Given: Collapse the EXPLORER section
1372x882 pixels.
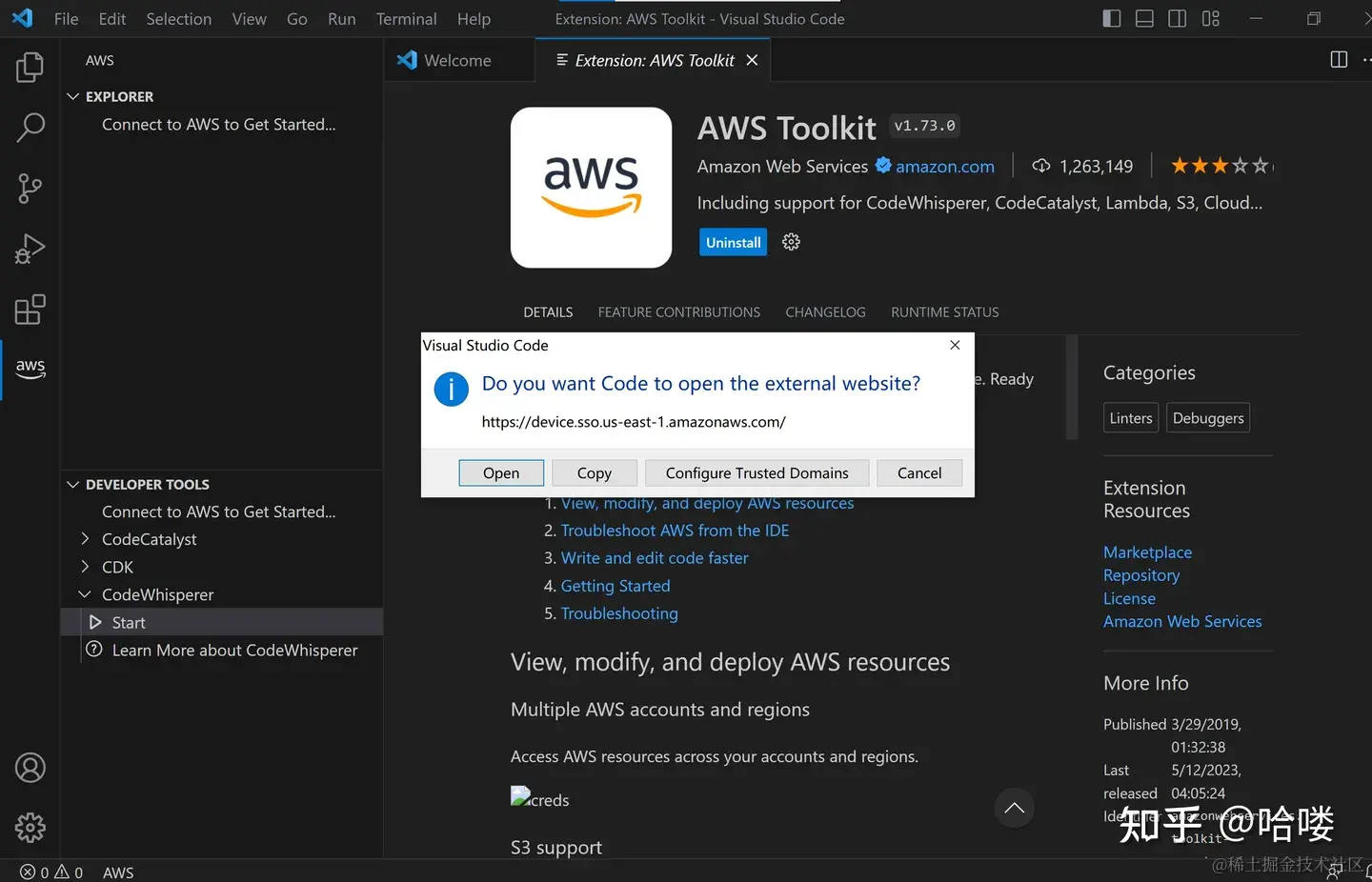Looking at the screenshot, I should [73, 96].
